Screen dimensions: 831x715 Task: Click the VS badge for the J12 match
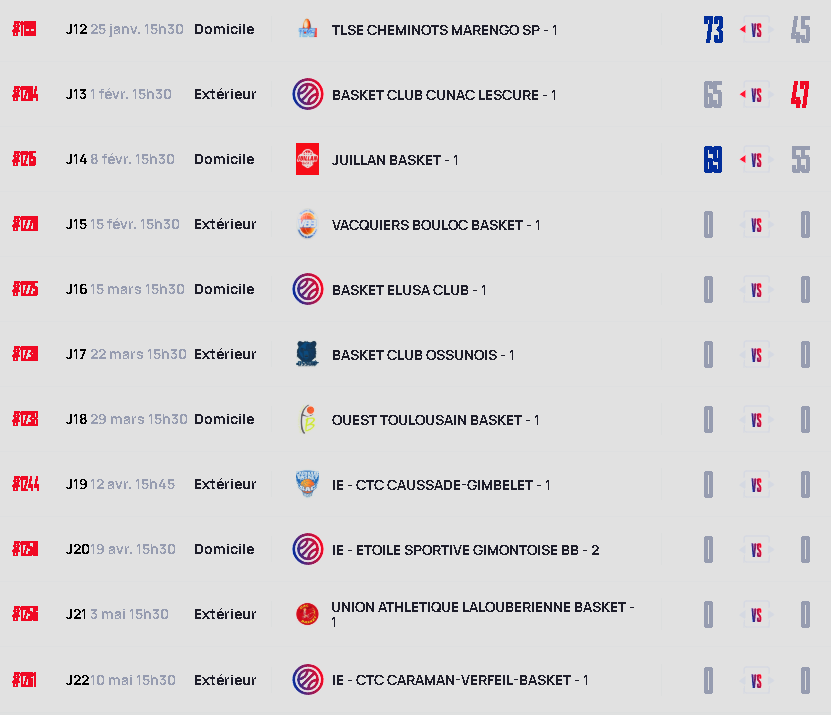point(756,31)
